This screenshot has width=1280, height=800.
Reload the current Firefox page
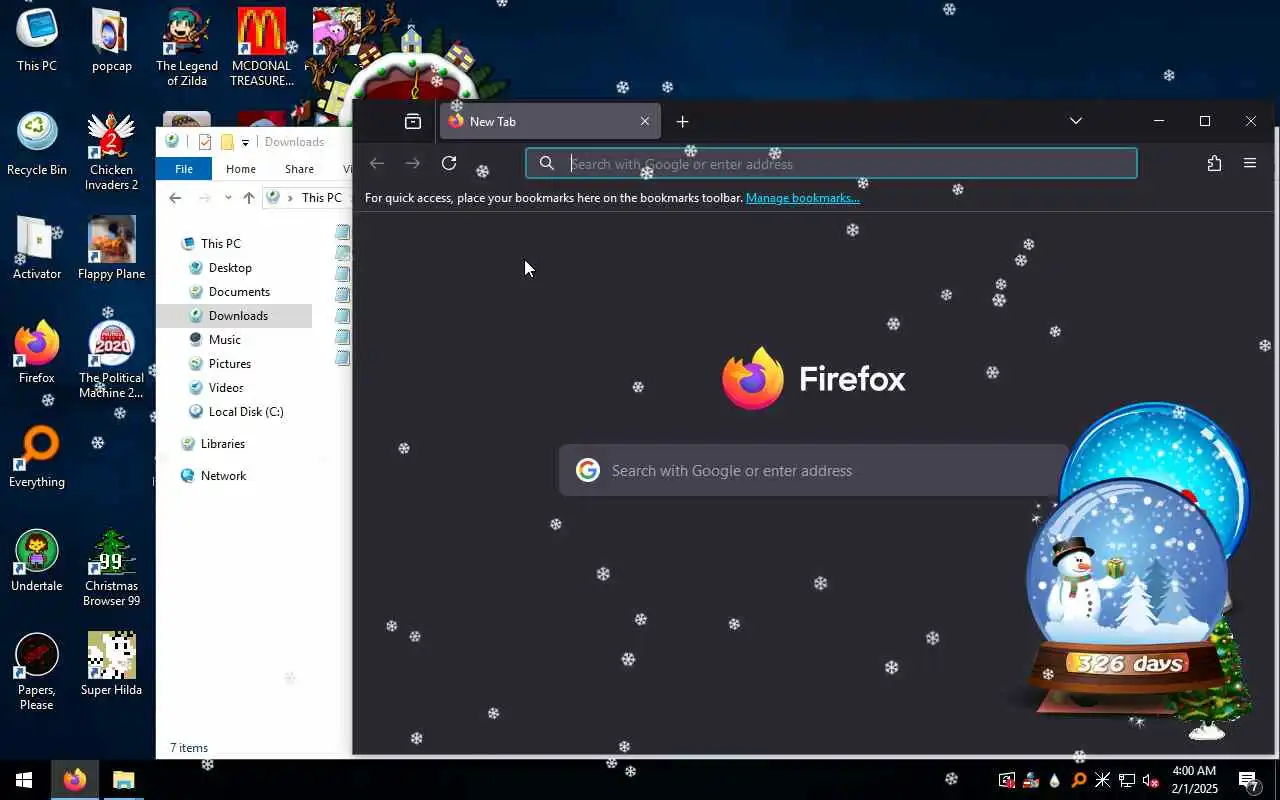(449, 163)
